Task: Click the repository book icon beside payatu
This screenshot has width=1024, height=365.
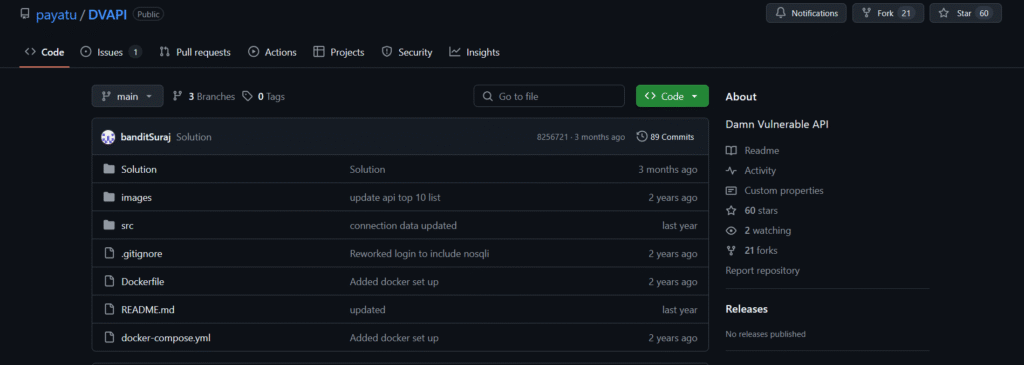Action: (x=25, y=13)
